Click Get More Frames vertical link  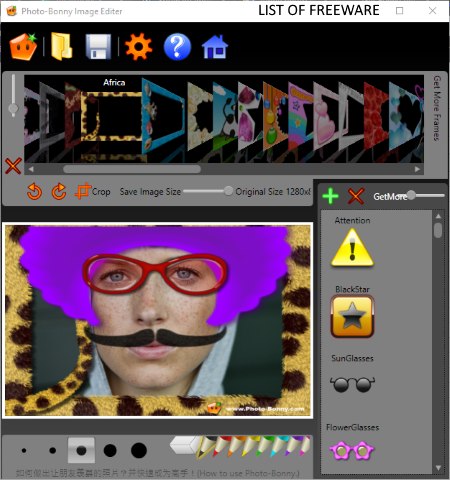pyautogui.click(x=437, y=108)
